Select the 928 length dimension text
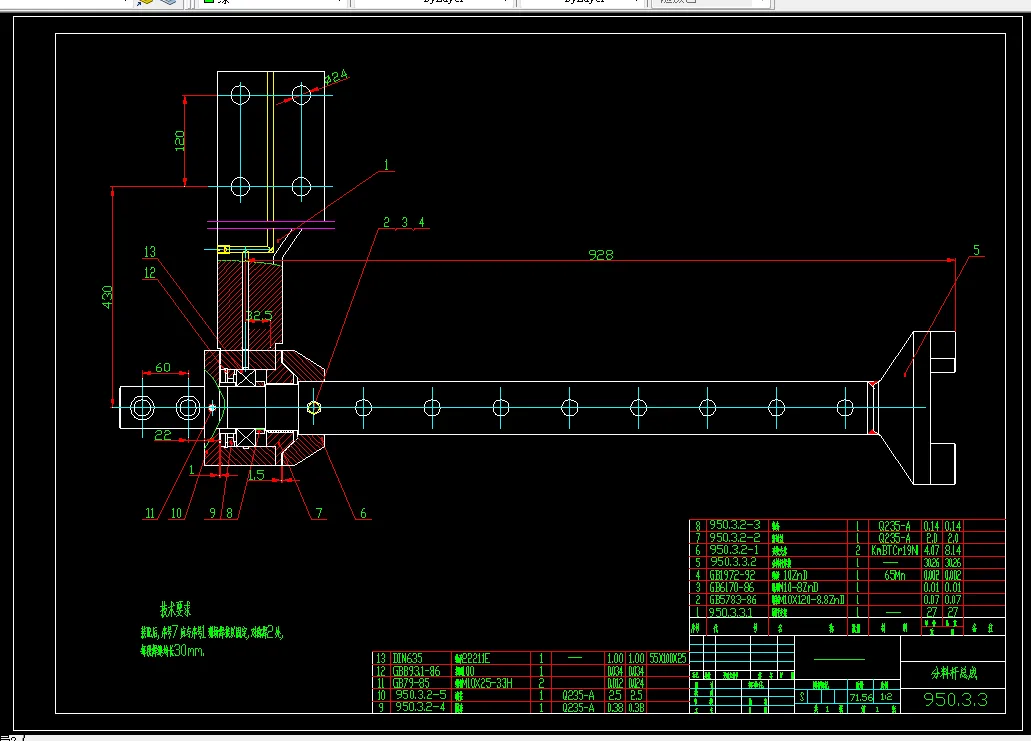This screenshot has height=741, width=1031. click(x=600, y=255)
